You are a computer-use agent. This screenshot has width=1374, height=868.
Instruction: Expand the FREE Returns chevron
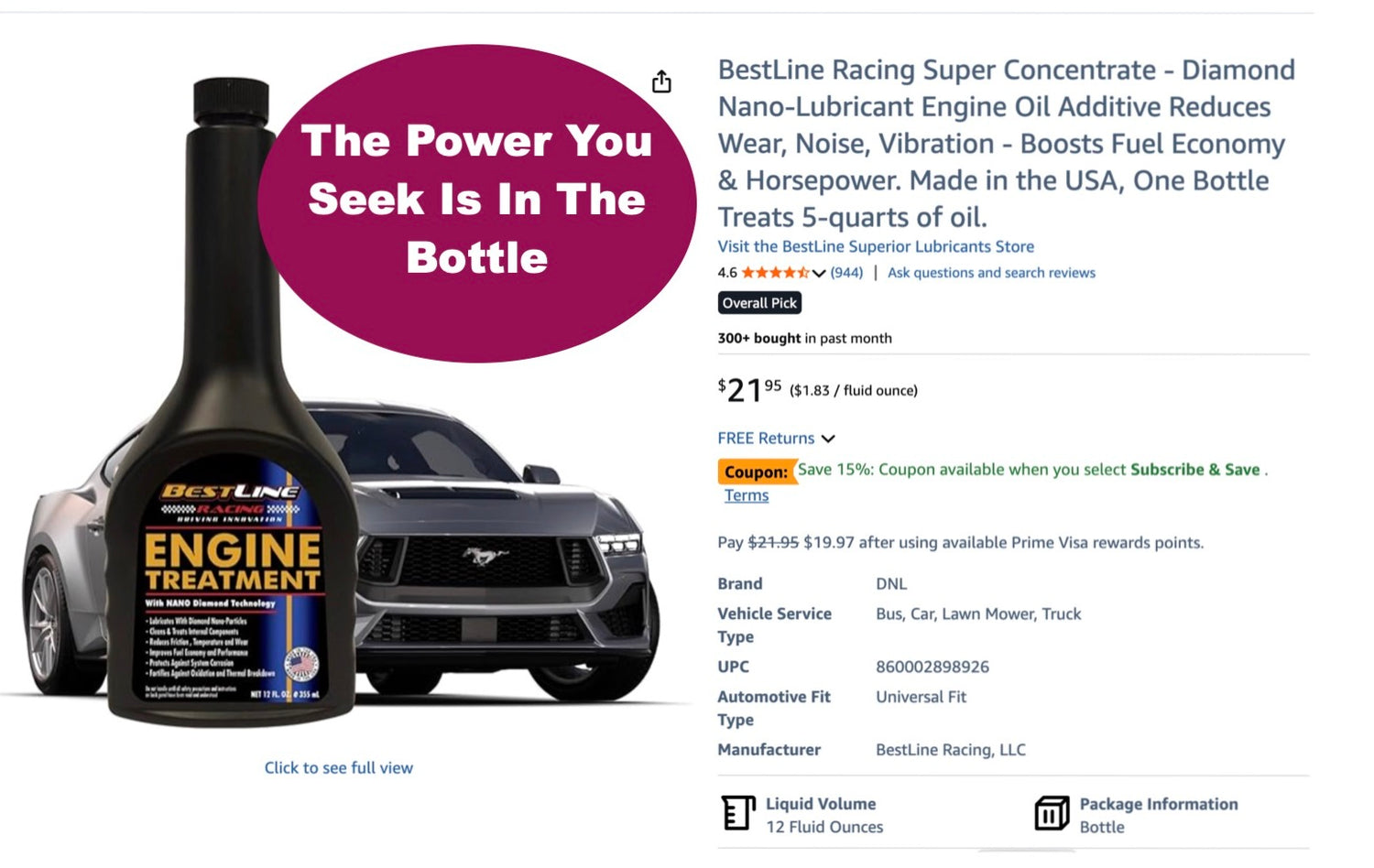[x=828, y=439]
